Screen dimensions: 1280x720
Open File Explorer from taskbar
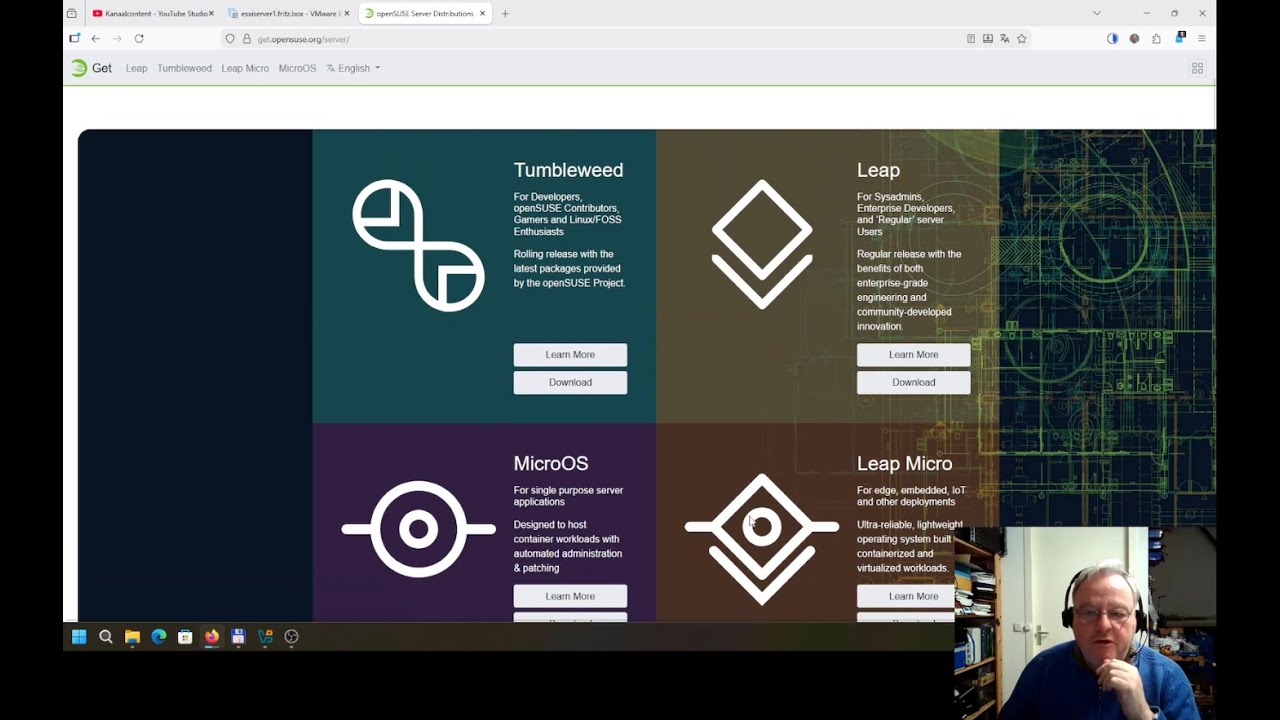(x=132, y=636)
